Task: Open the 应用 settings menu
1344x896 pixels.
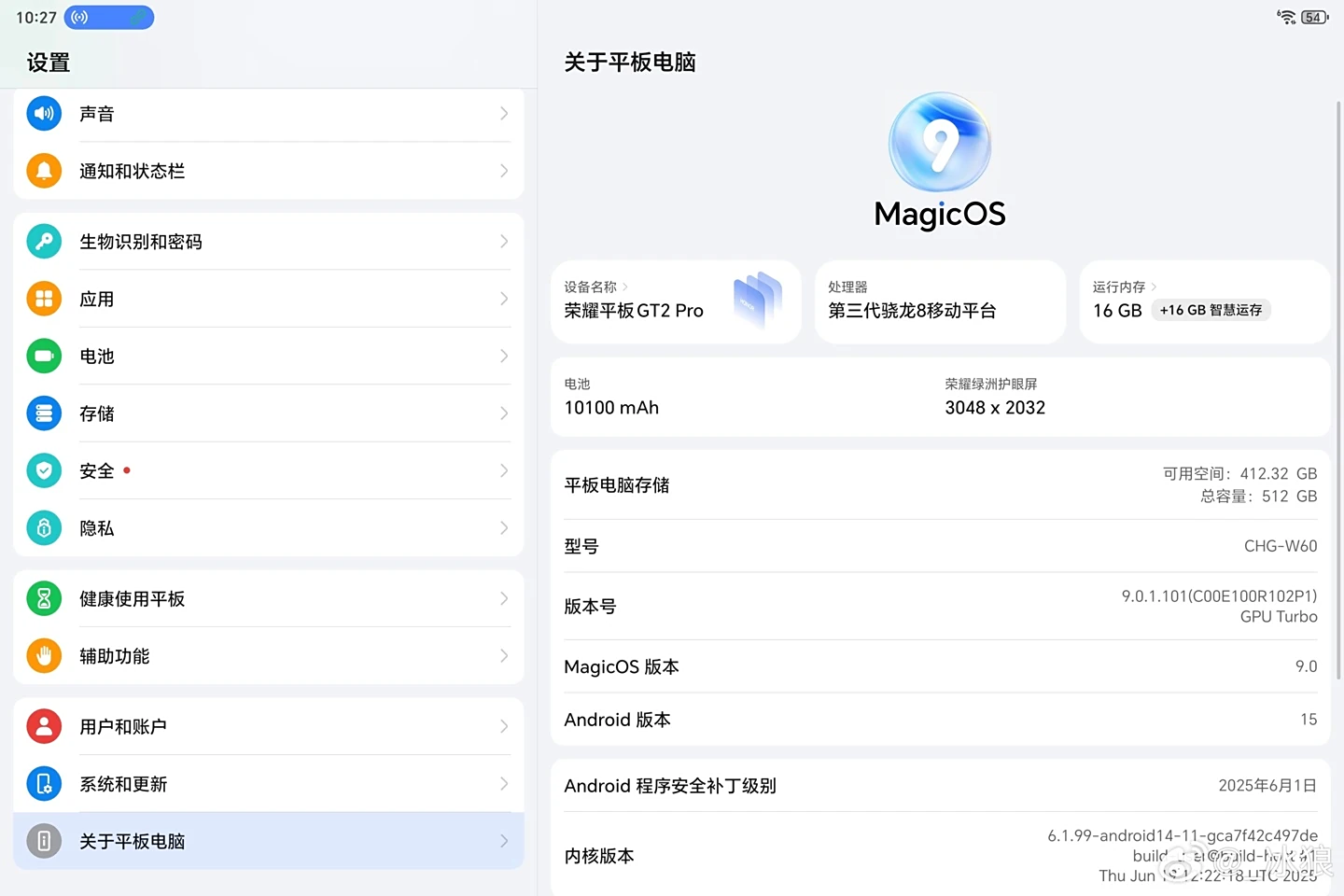Action: tap(269, 299)
